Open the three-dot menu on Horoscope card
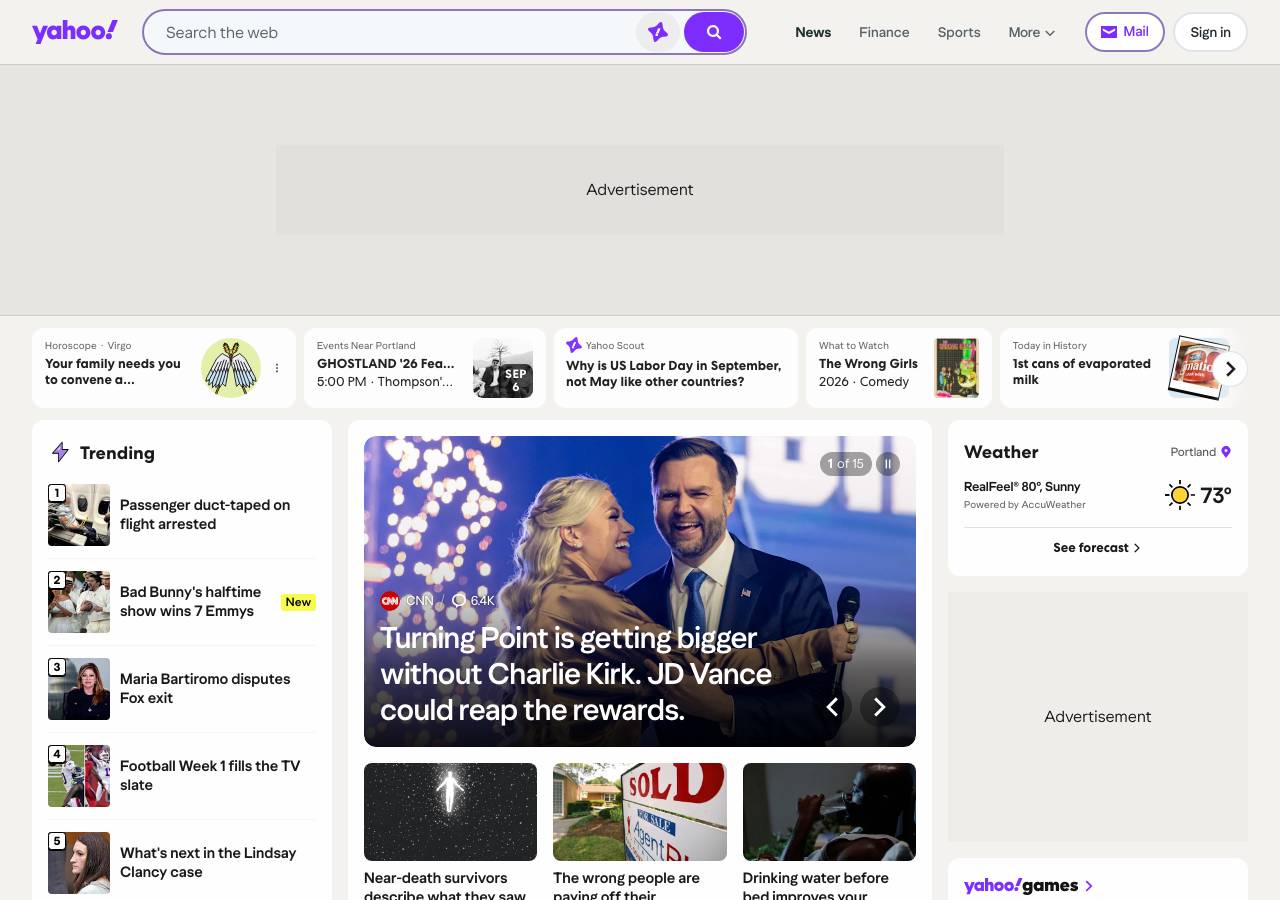This screenshot has height=900, width=1280. [277, 368]
